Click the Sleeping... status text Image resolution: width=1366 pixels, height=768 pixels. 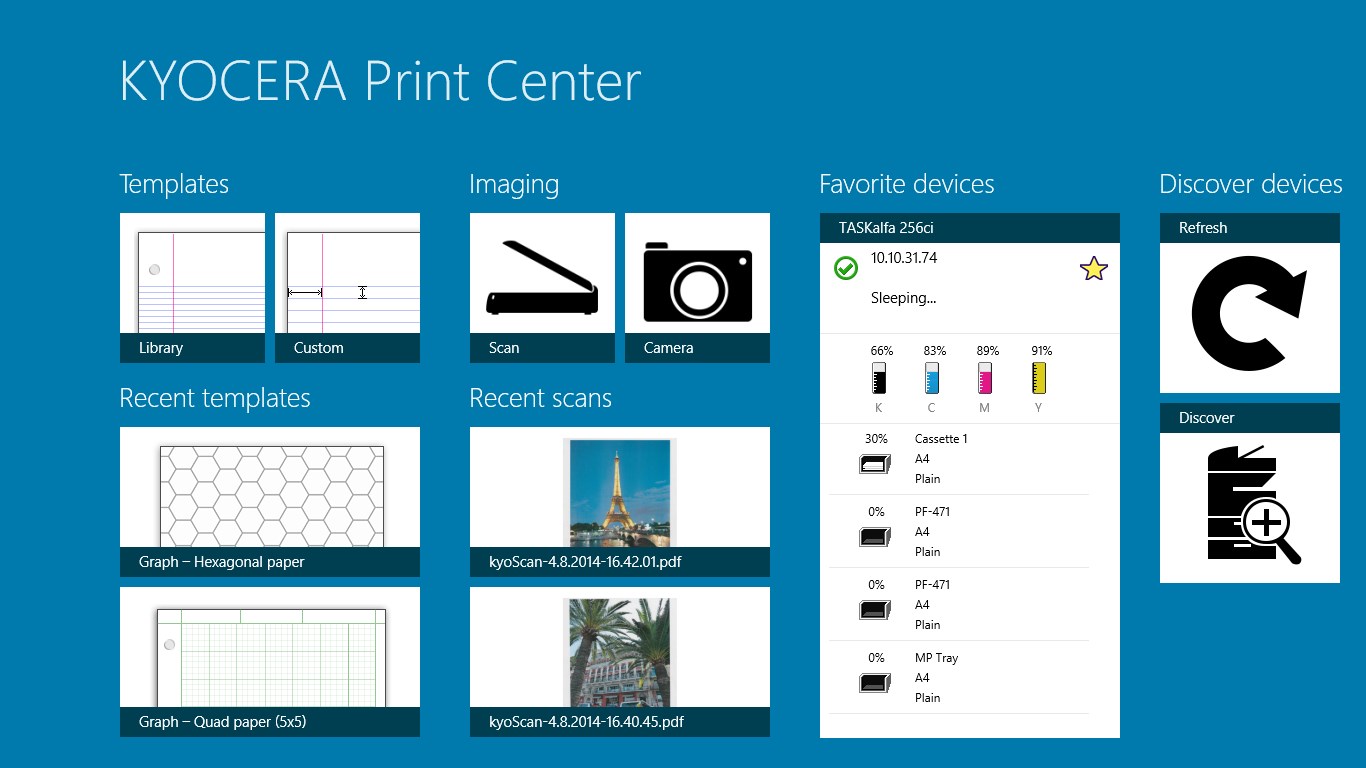(x=903, y=298)
